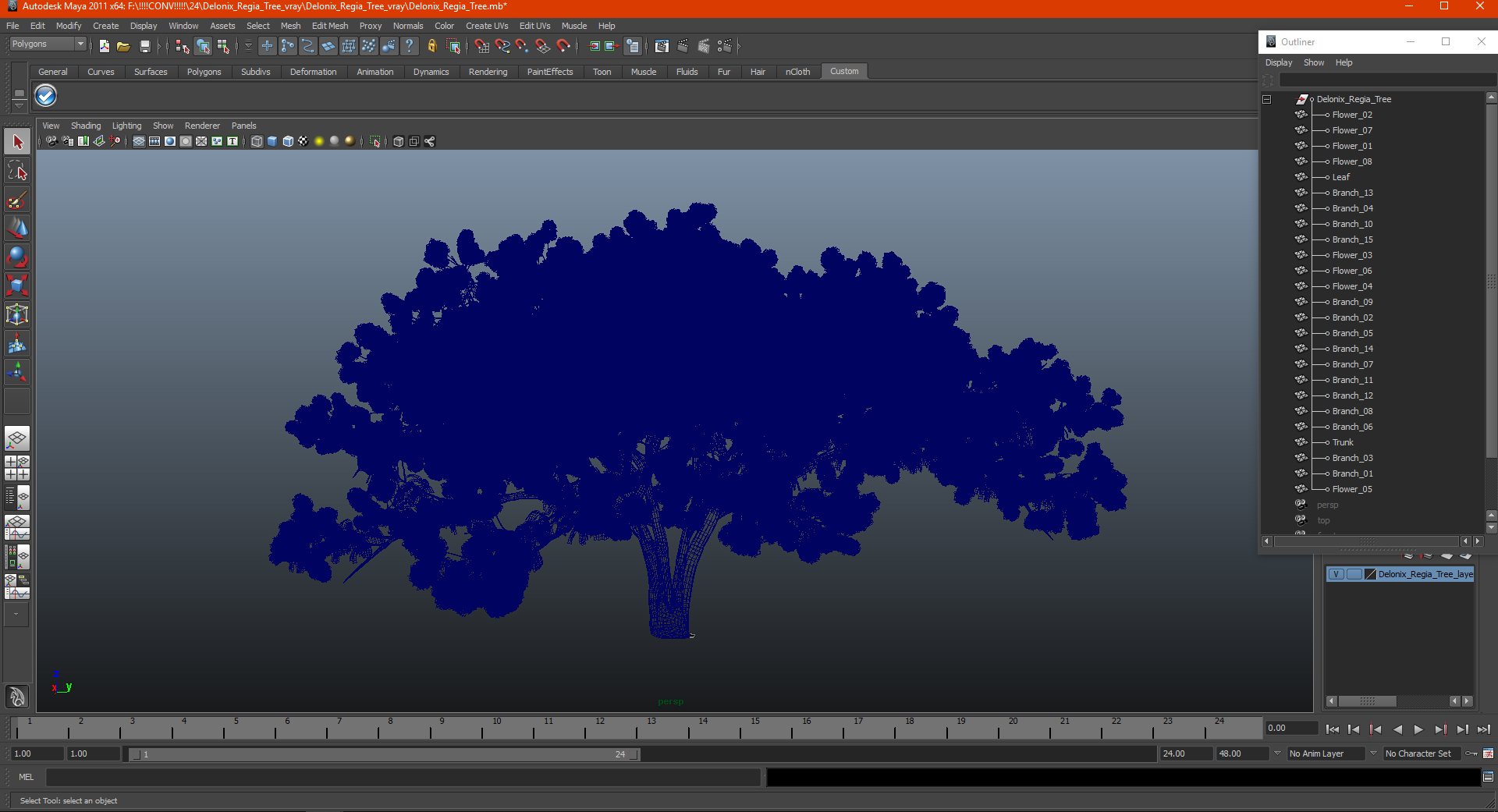
Task: Go to end of playback range
Action: click(x=1484, y=729)
